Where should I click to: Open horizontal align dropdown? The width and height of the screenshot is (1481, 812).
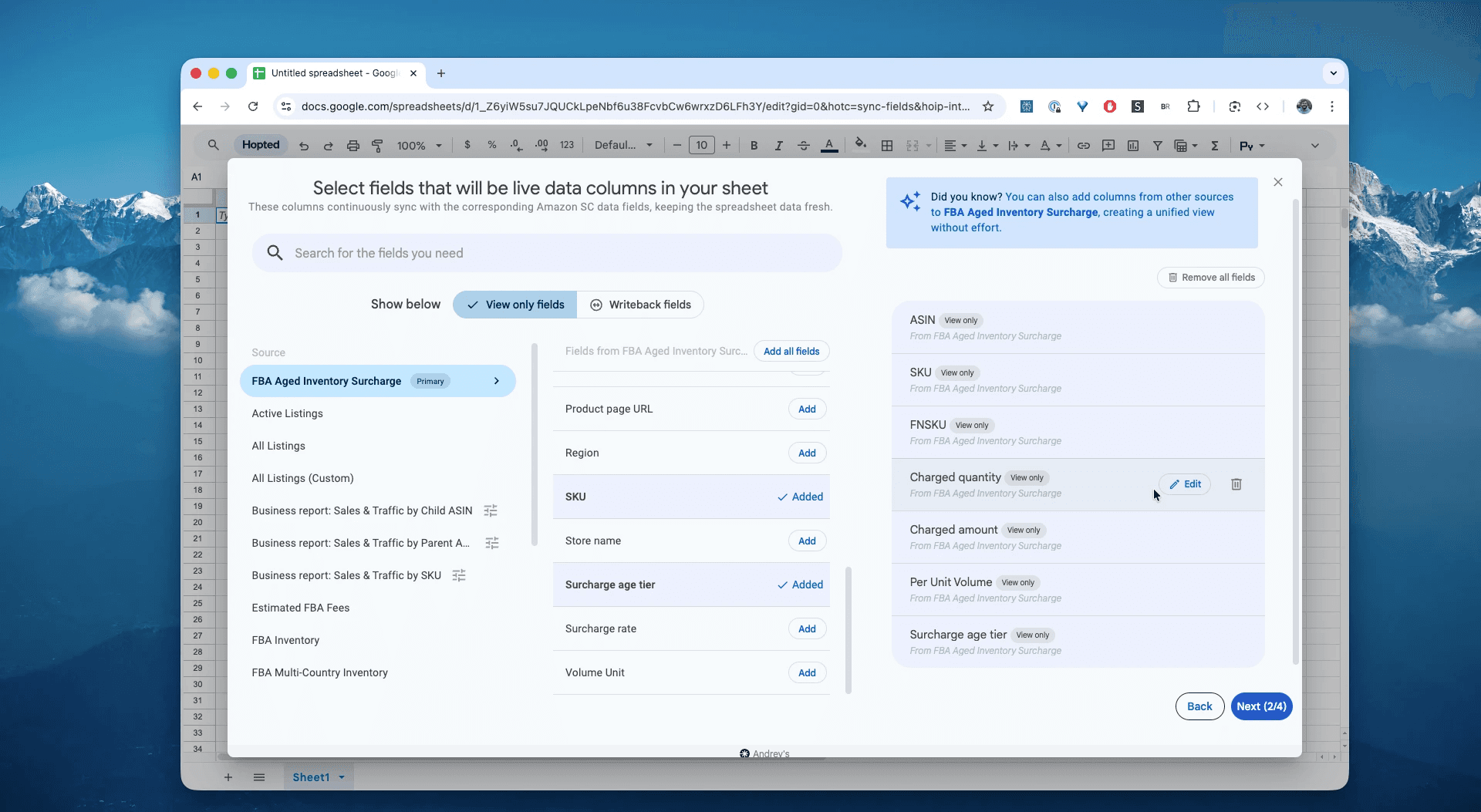[955, 146]
